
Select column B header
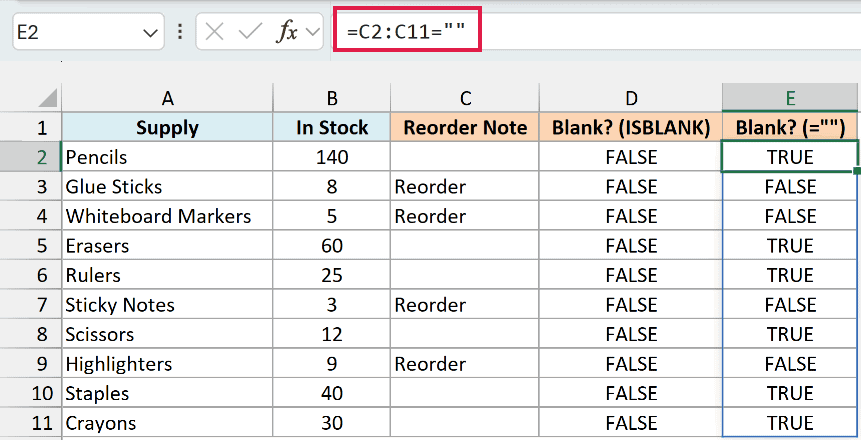point(332,98)
